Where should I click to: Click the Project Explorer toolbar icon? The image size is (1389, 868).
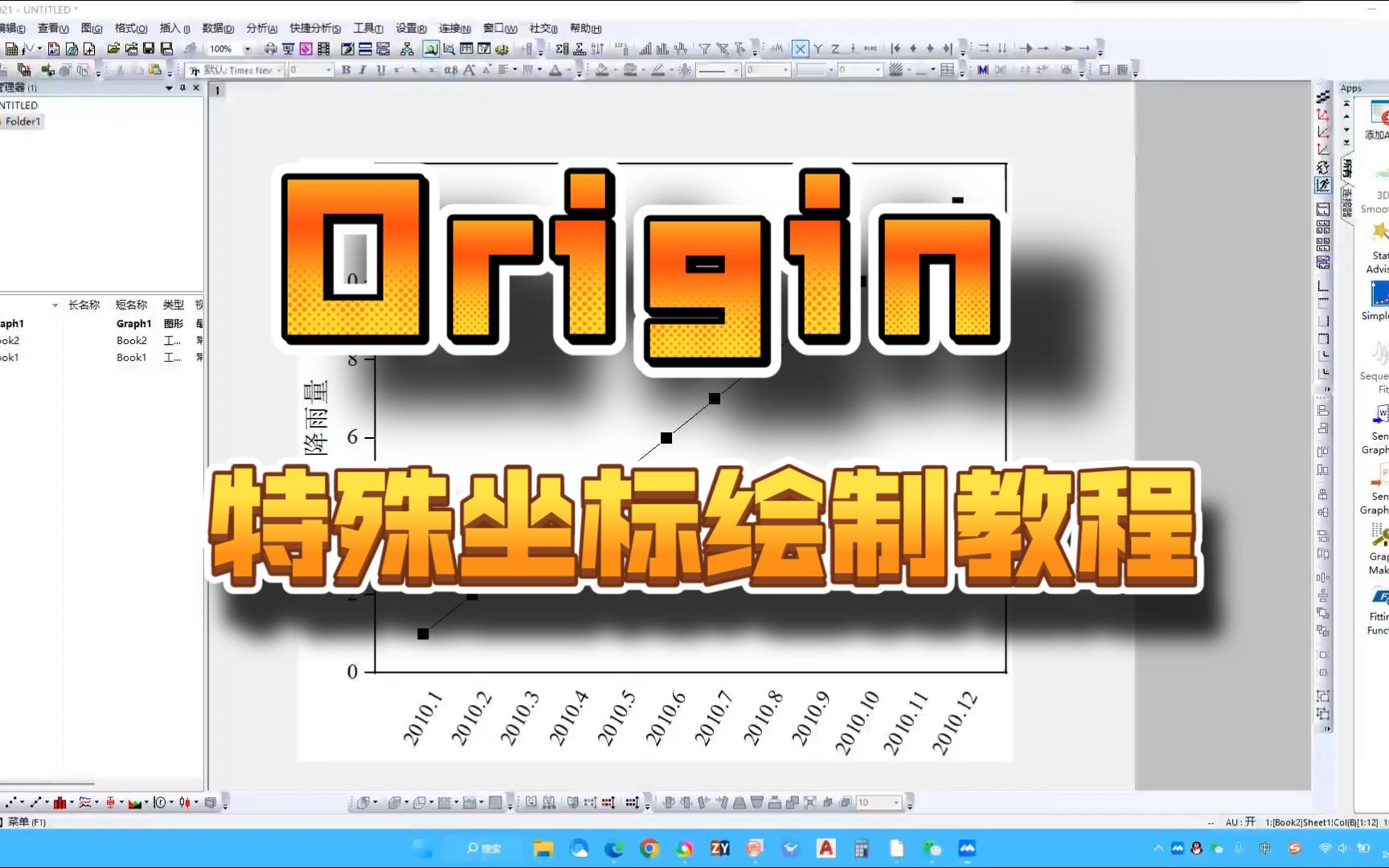(431, 49)
